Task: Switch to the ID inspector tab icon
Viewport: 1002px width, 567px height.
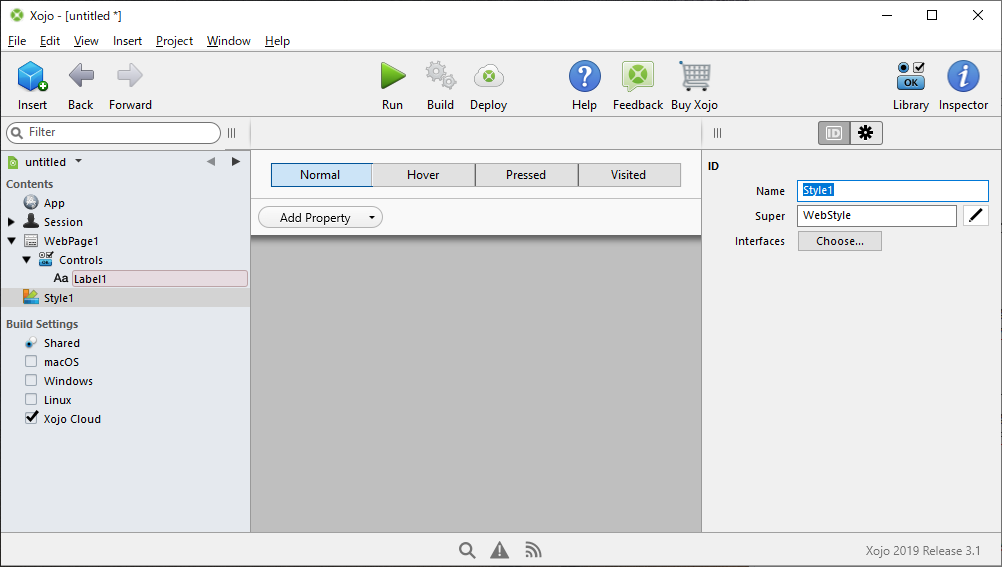Action: (x=834, y=133)
